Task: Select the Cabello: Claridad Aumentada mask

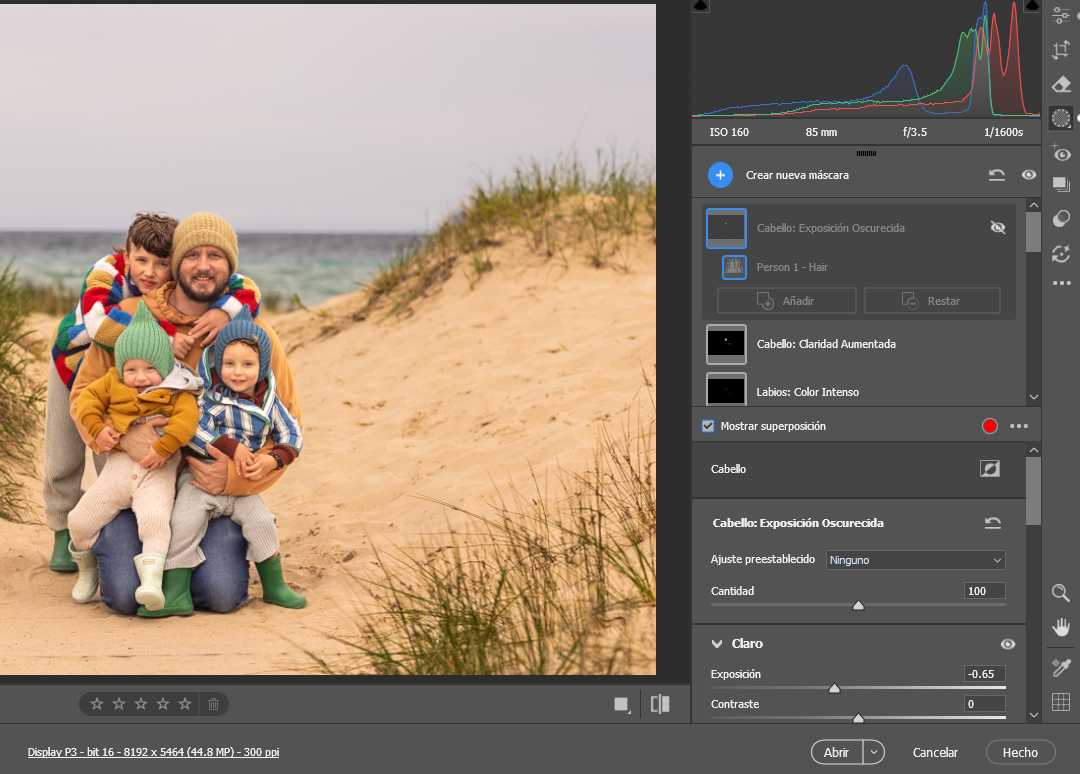Action: pyautogui.click(x=826, y=344)
